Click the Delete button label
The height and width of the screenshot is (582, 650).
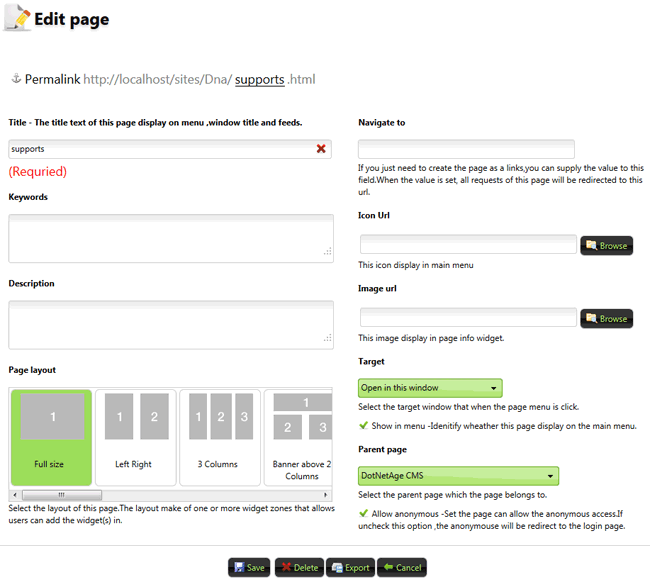[x=306, y=568]
